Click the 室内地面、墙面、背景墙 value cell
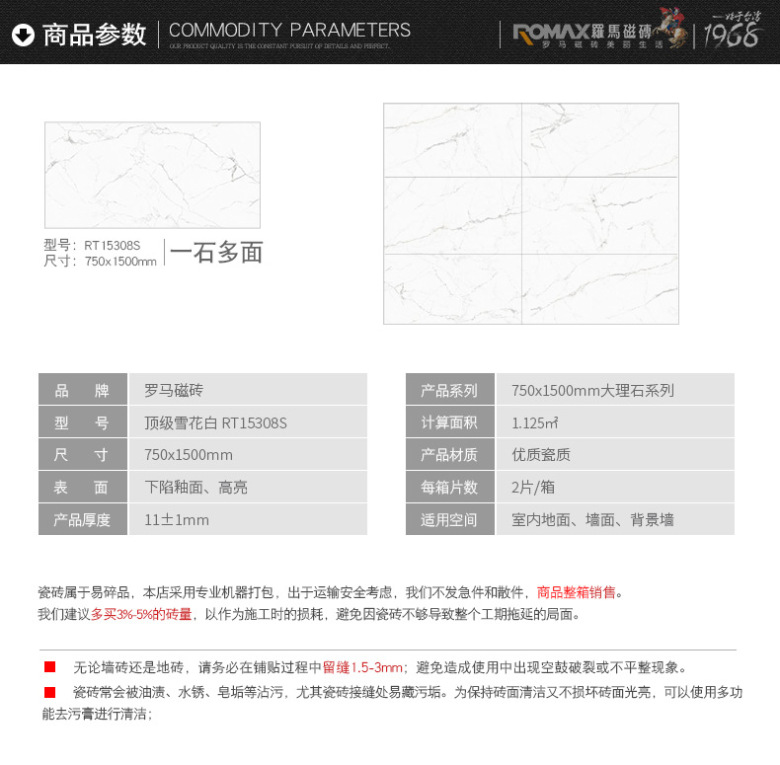The width and height of the screenshot is (780, 765). click(x=592, y=520)
